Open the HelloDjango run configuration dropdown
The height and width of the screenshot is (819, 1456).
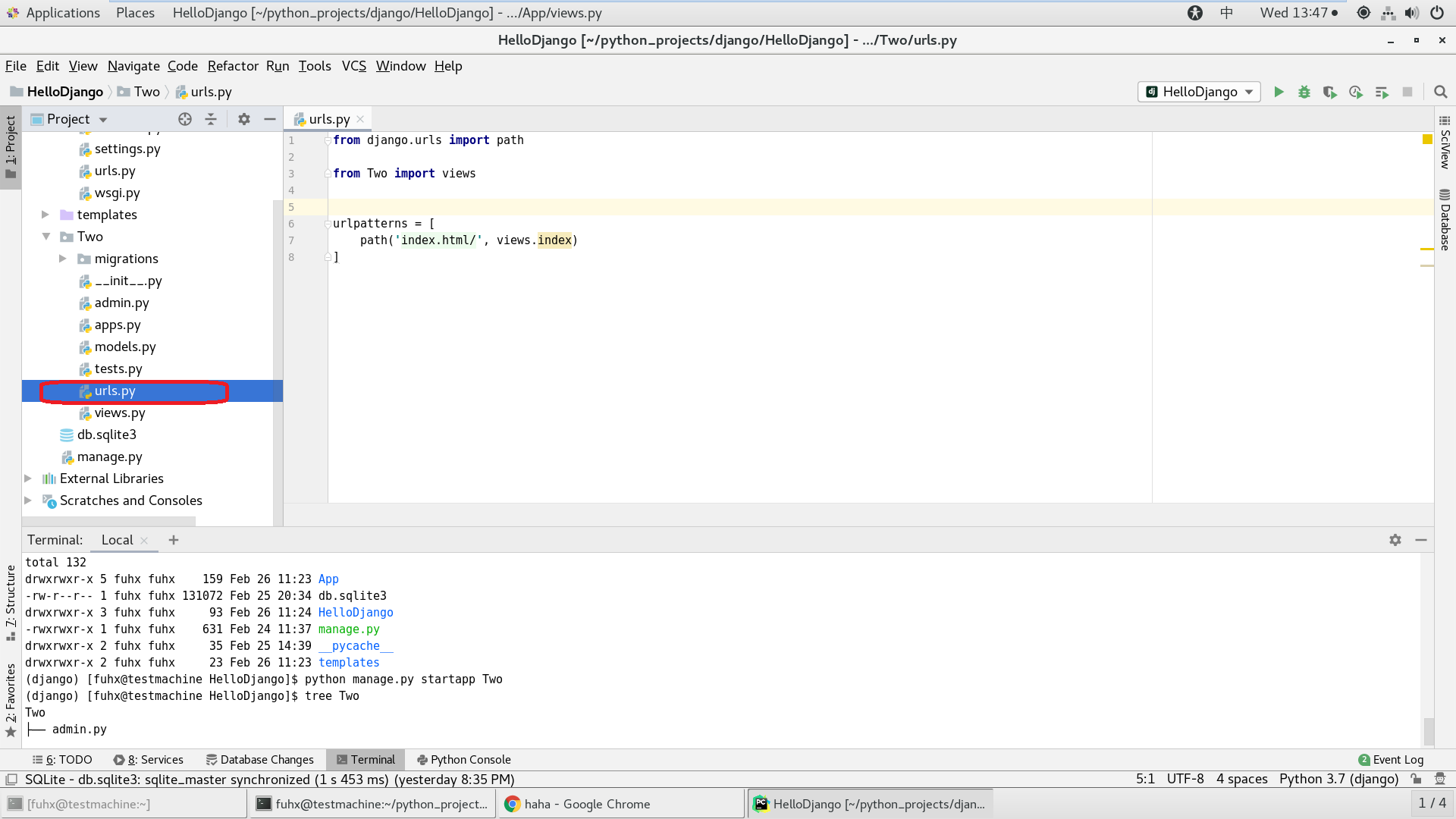click(1199, 92)
